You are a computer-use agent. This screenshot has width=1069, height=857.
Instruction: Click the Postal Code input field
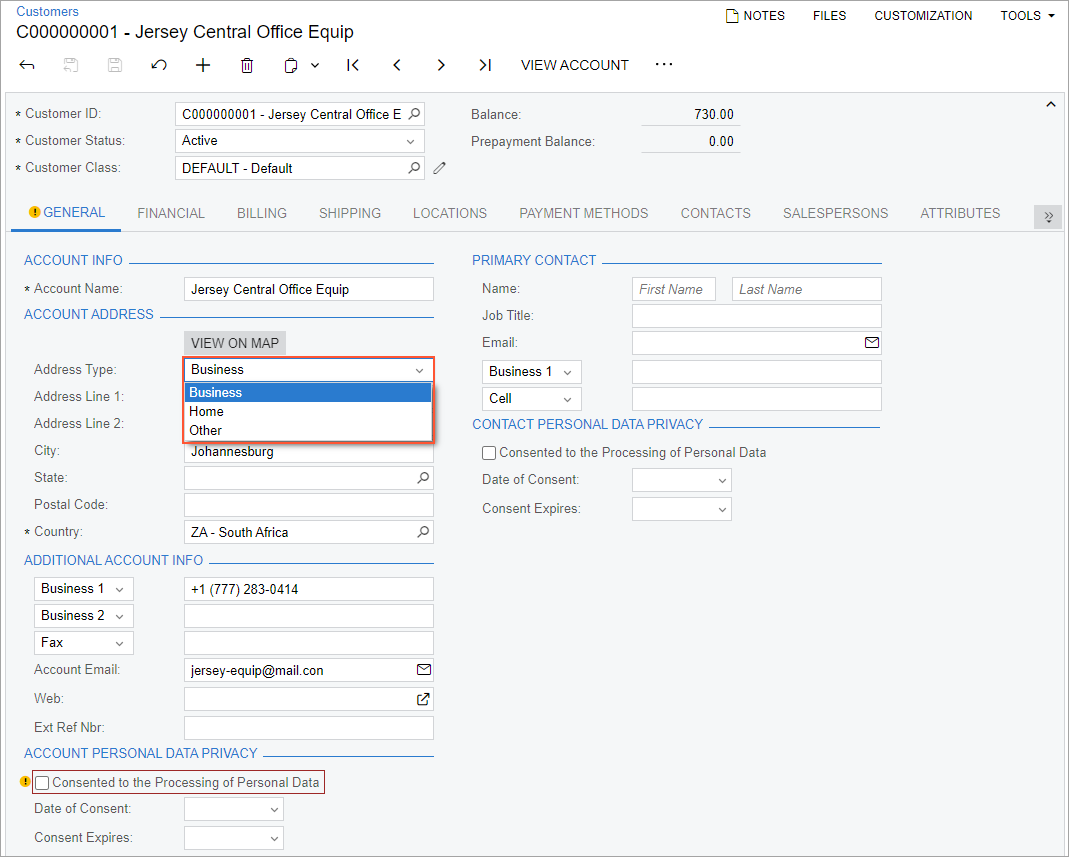click(308, 505)
